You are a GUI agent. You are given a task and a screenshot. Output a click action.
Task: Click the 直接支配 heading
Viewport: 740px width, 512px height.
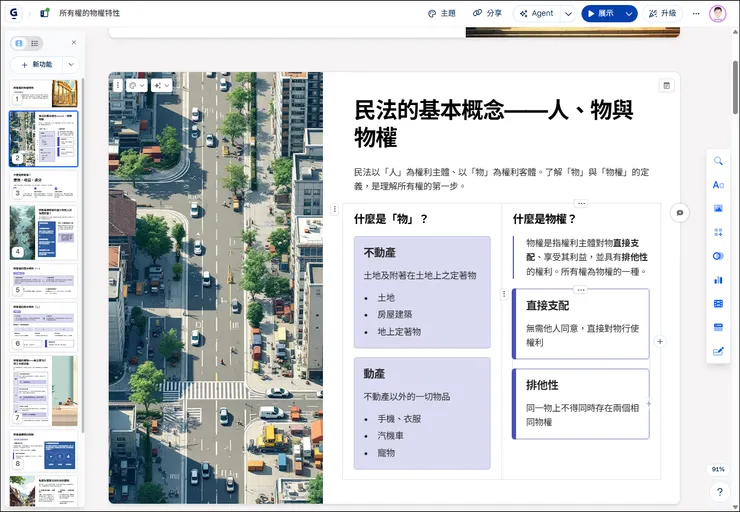coord(547,306)
